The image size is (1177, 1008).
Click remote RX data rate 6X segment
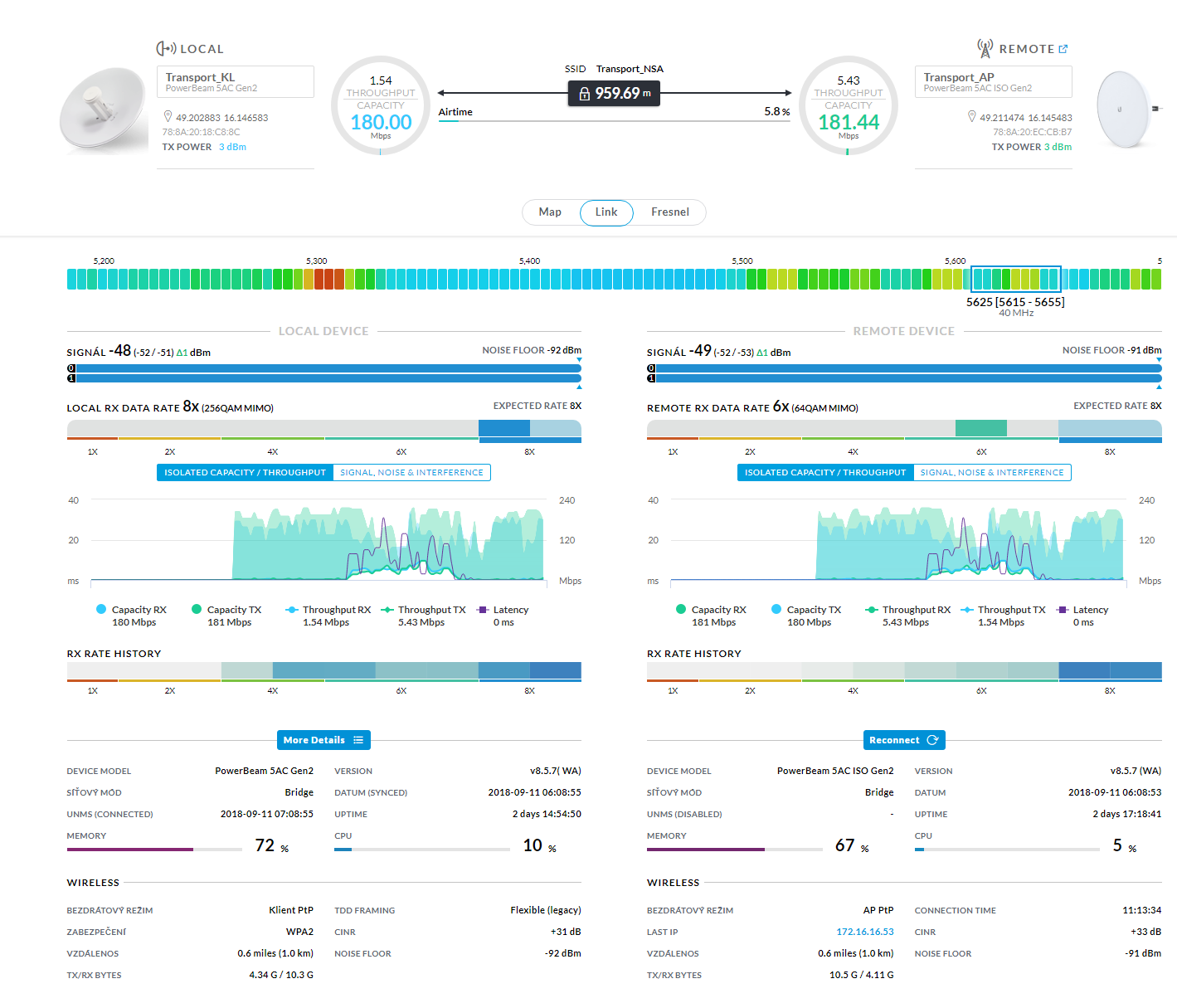981,428
